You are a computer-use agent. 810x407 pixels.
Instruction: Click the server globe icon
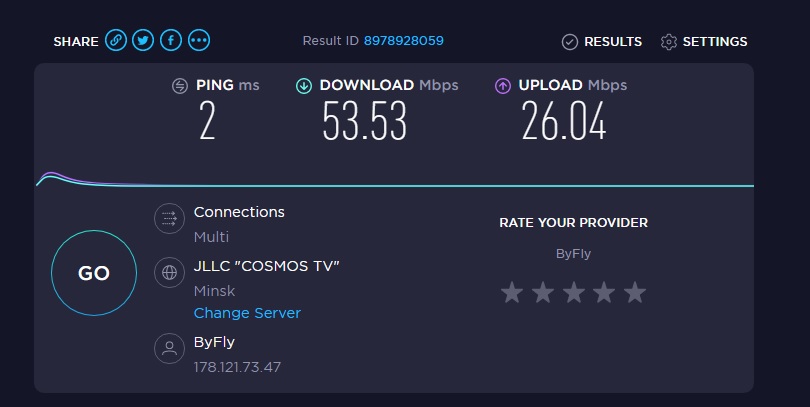click(x=169, y=271)
